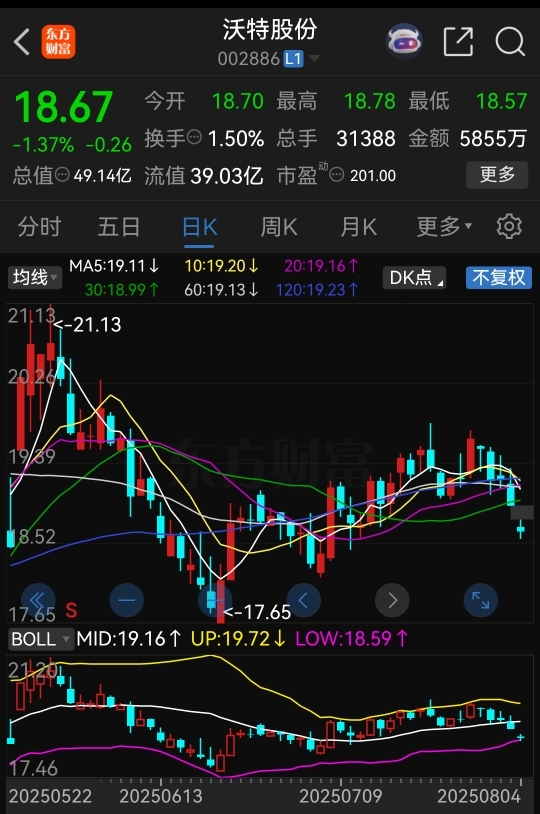Open chart settings gear icon

click(x=509, y=226)
